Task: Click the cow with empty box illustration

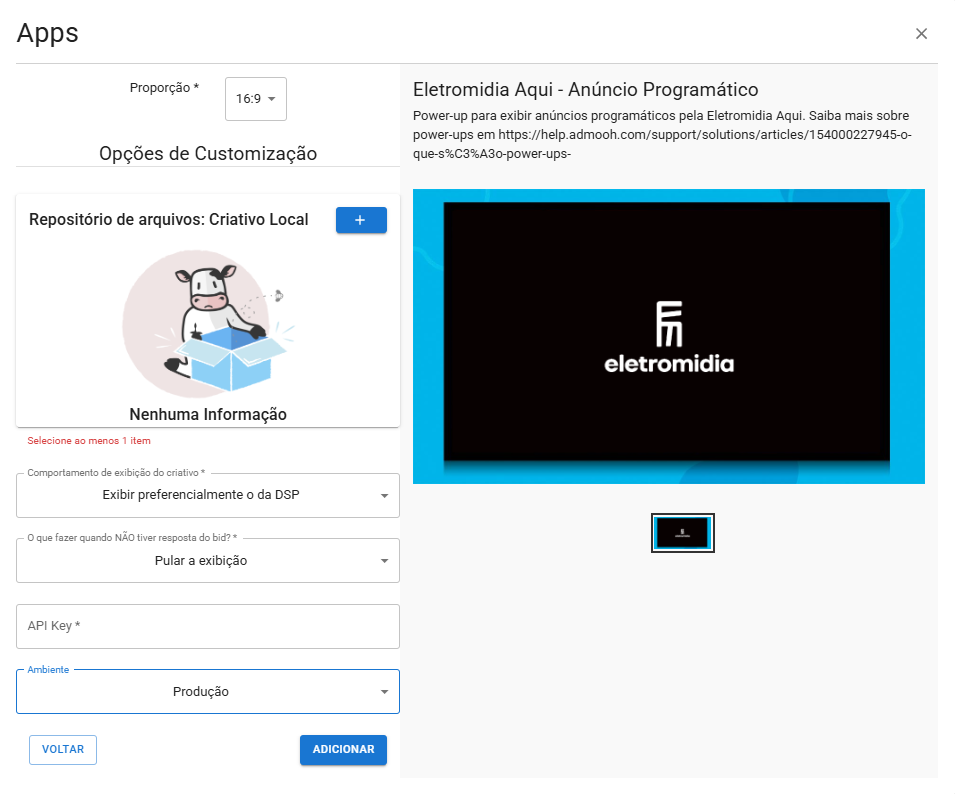Action: (x=208, y=323)
